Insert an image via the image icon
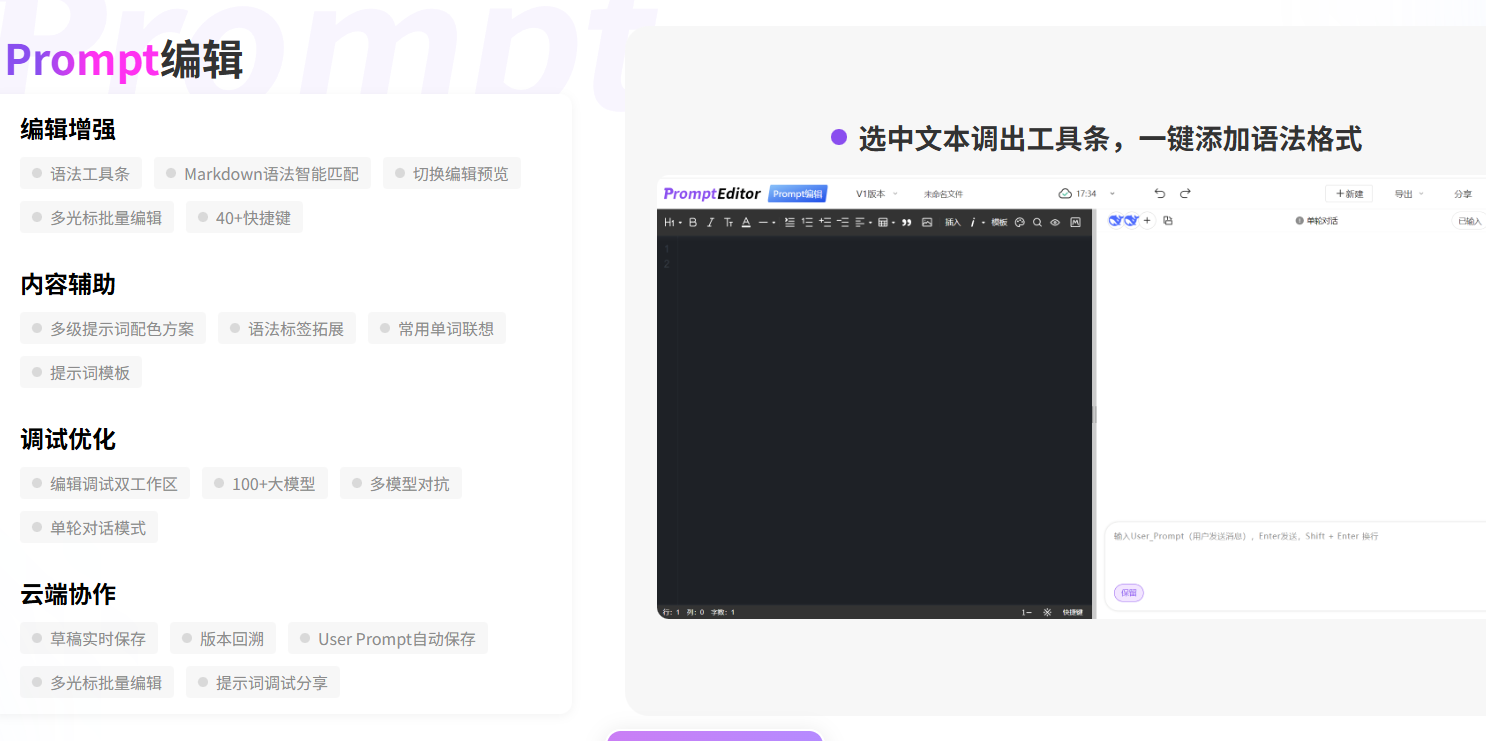The height and width of the screenshot is (741, 1486). tap(927, 222)
